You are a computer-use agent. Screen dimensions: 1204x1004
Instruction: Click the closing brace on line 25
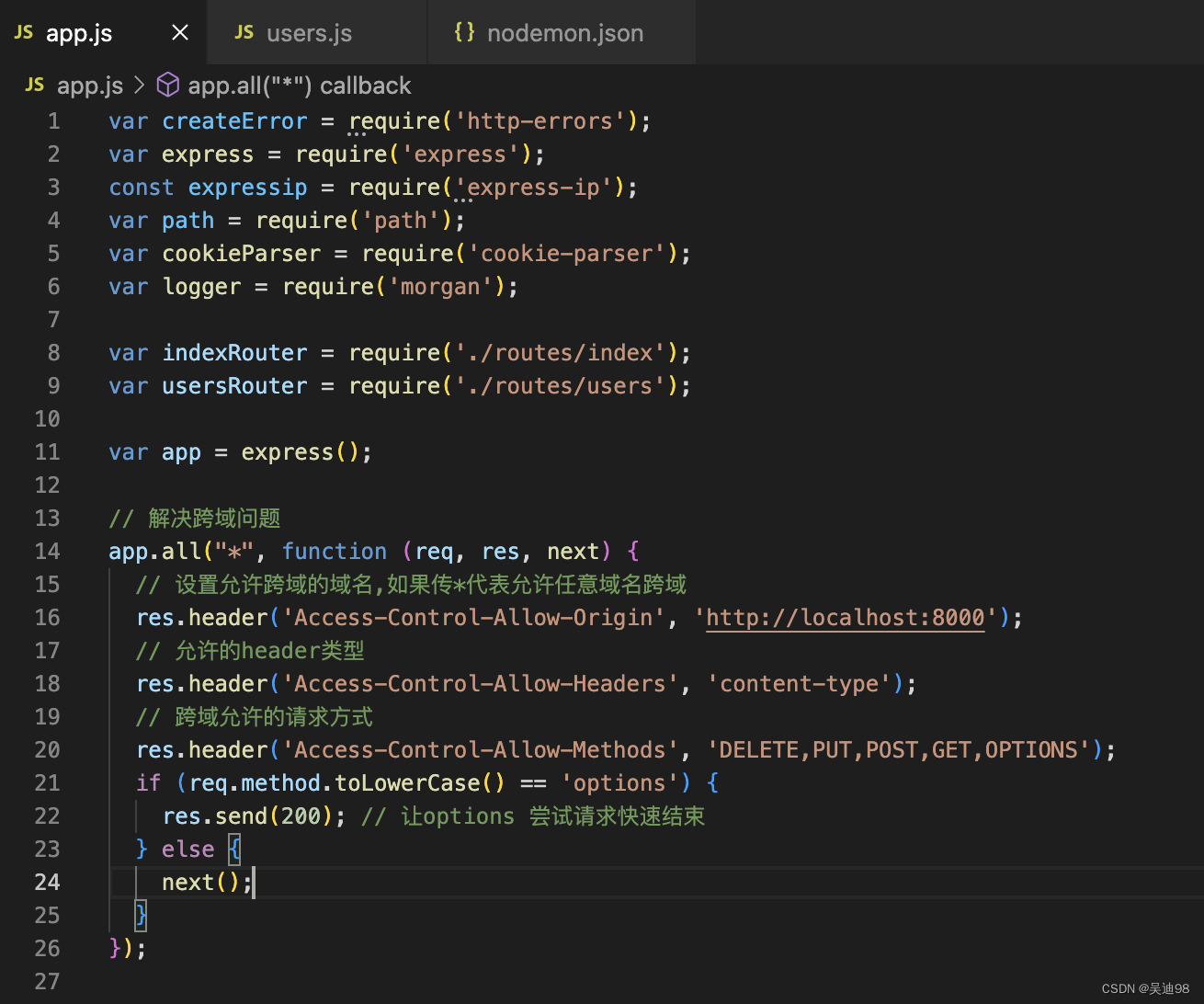point(142,915)
